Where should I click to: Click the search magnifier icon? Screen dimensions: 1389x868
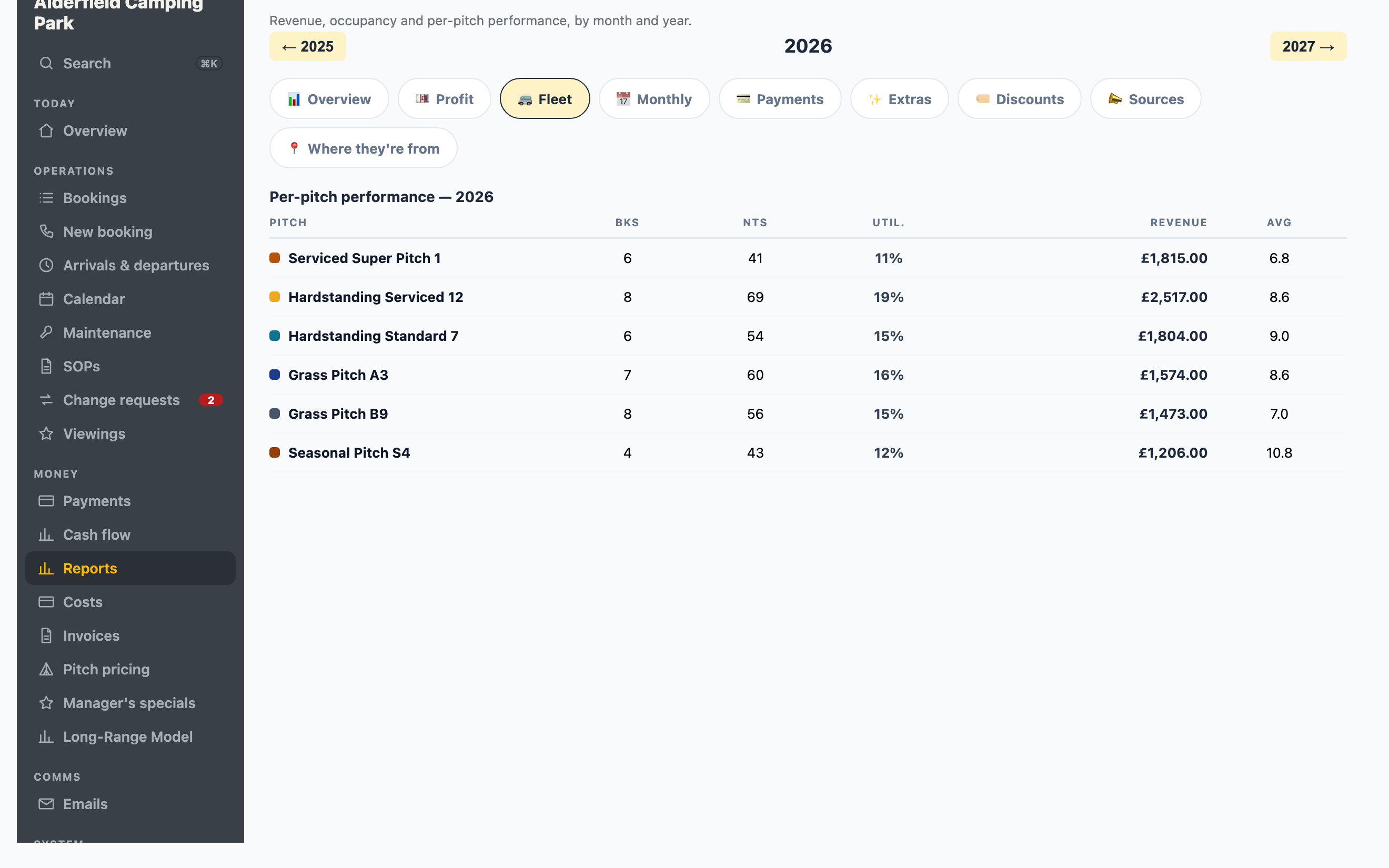tap(46, 63)
